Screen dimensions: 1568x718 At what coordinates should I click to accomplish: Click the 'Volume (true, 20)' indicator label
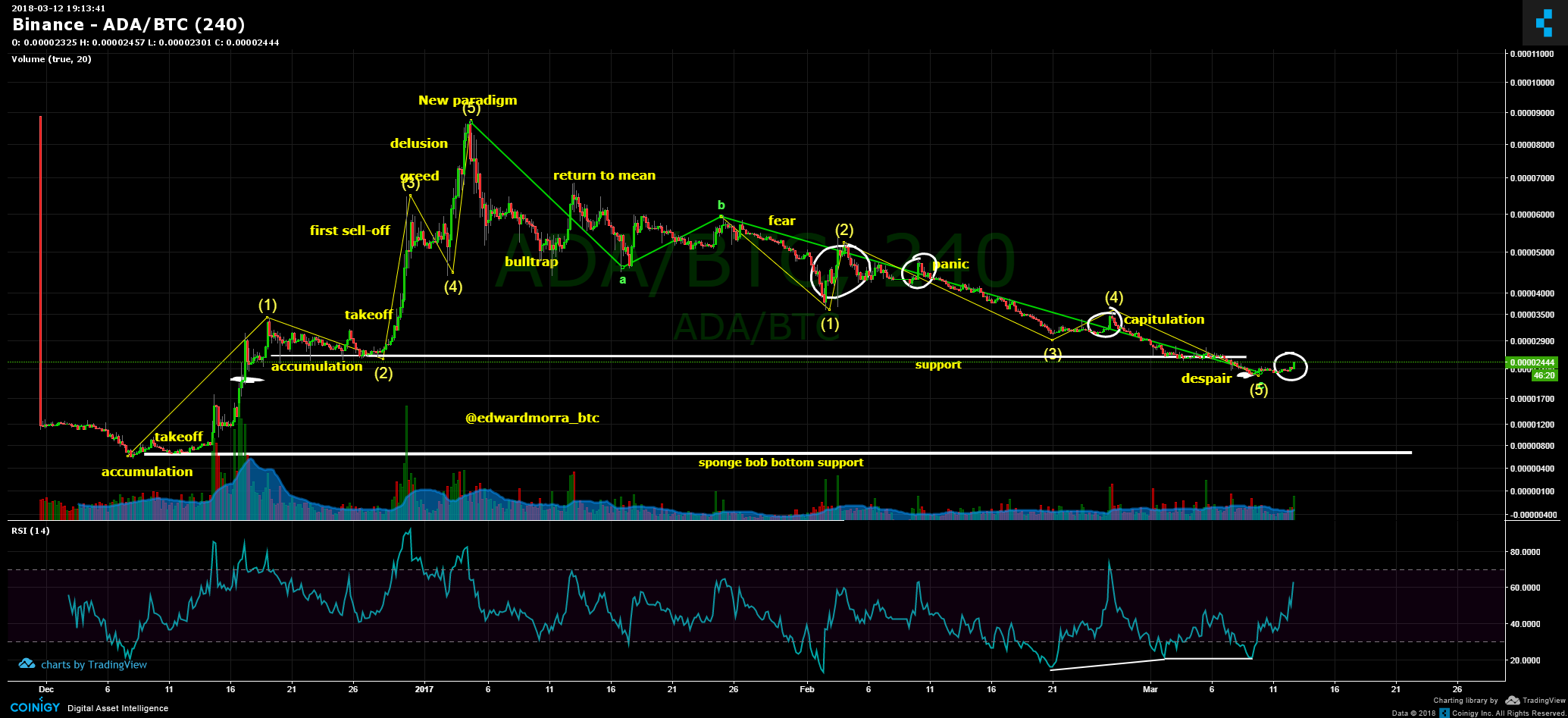(52, 59)
